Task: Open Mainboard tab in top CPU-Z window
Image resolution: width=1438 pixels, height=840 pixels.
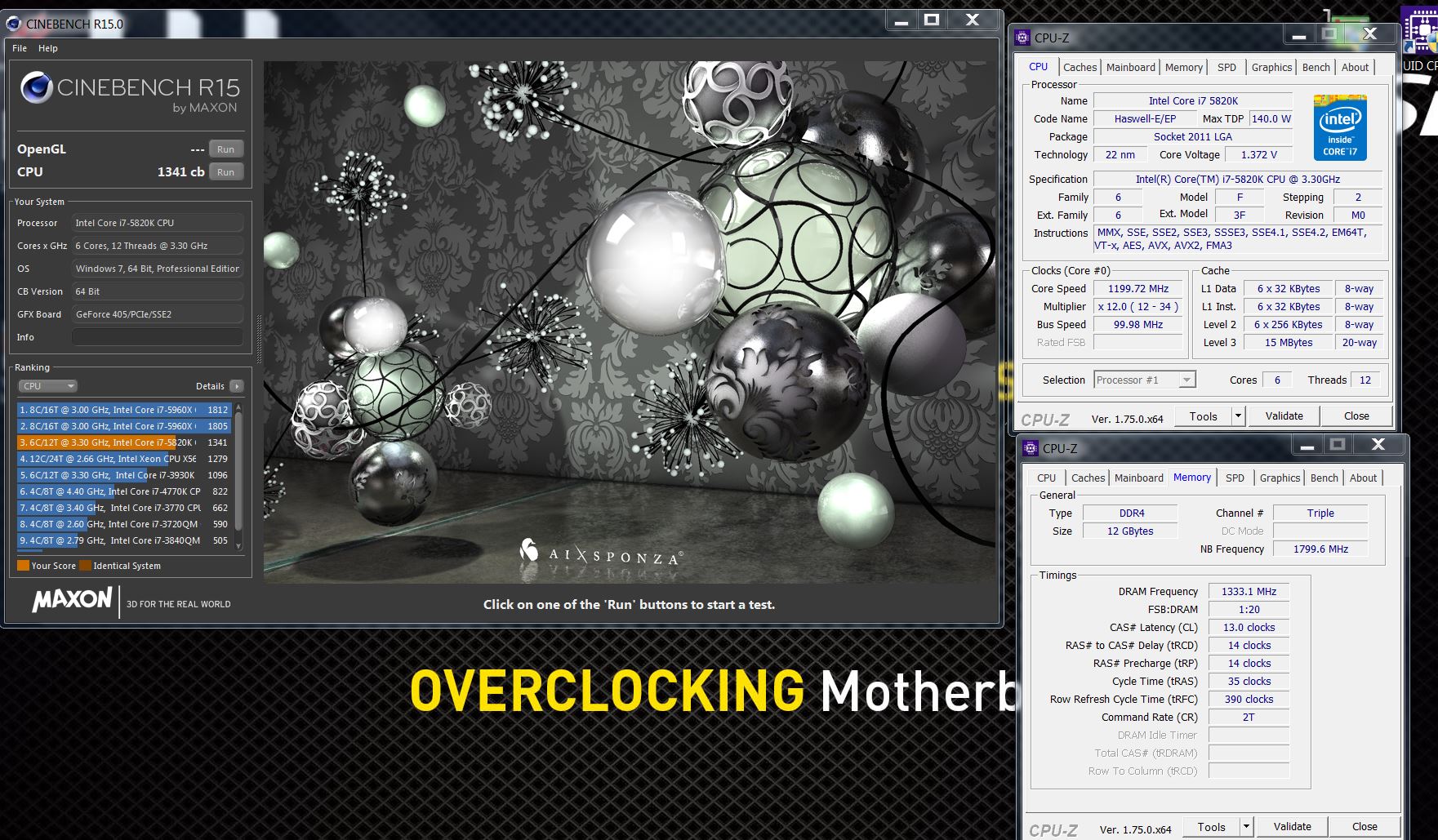Action: (1131, 68)
